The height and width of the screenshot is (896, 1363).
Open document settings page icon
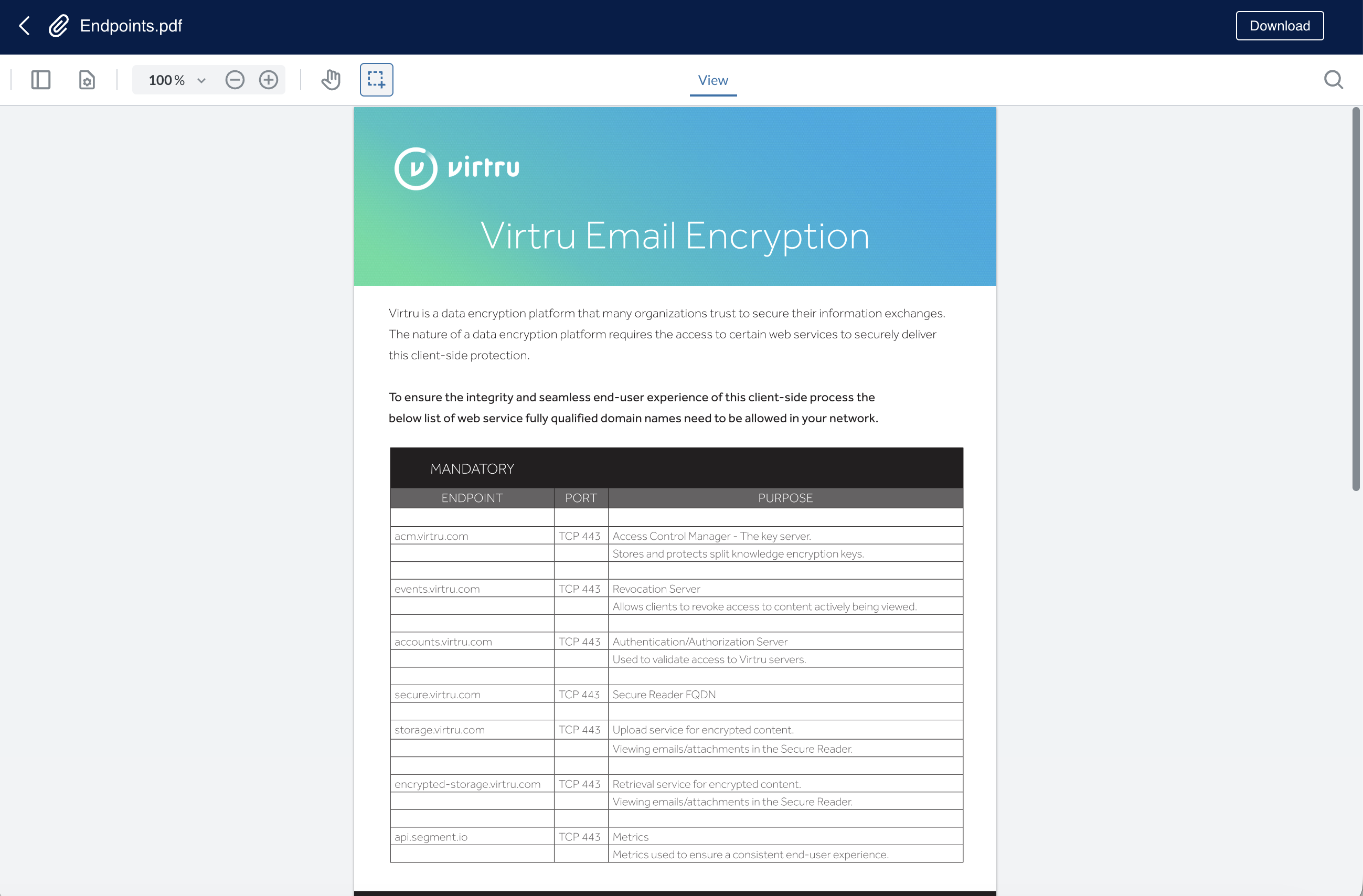click(87, 80)
